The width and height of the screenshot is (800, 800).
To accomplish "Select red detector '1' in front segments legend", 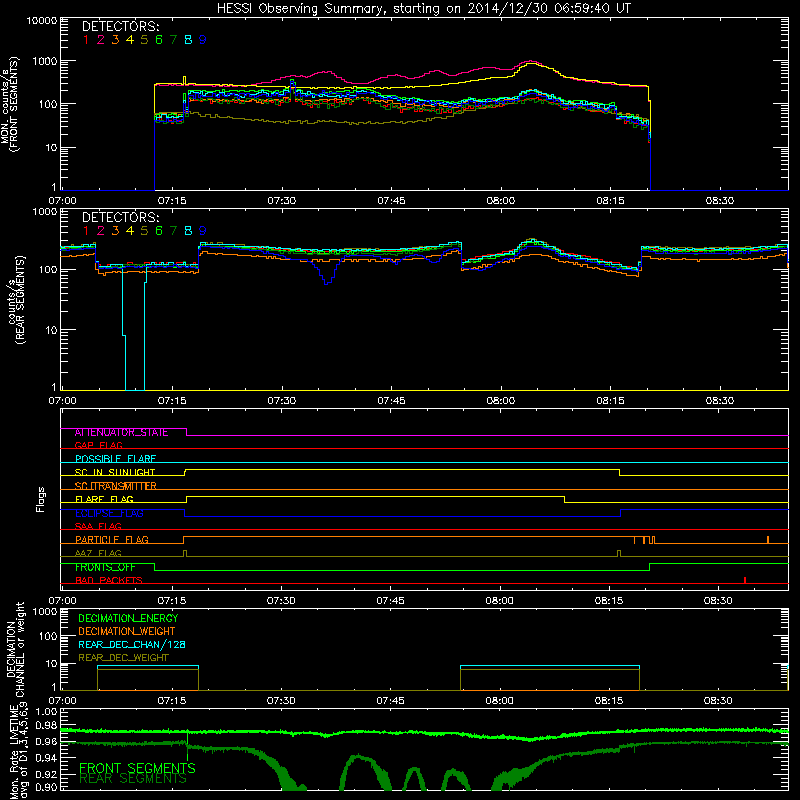I will 86,40.
